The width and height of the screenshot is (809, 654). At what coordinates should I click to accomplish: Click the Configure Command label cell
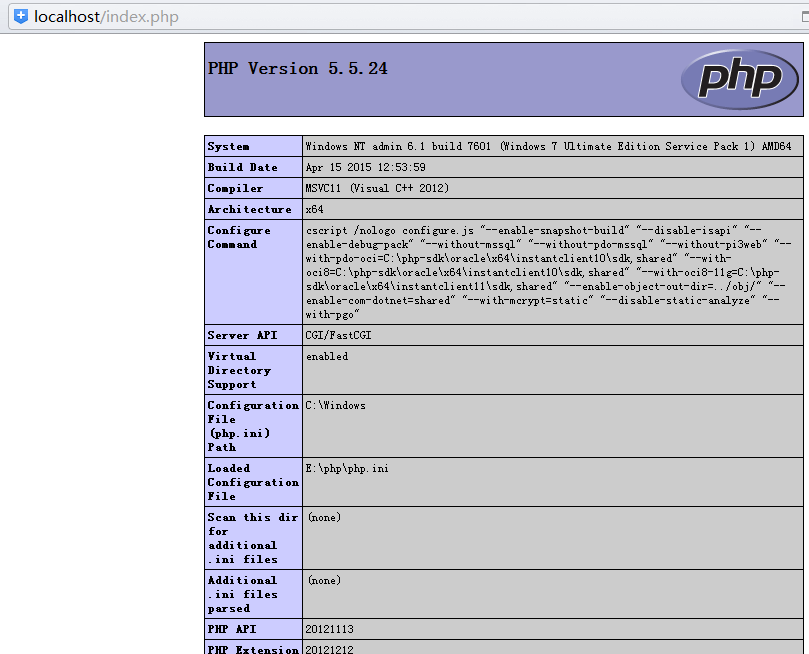tap(239, 238)
